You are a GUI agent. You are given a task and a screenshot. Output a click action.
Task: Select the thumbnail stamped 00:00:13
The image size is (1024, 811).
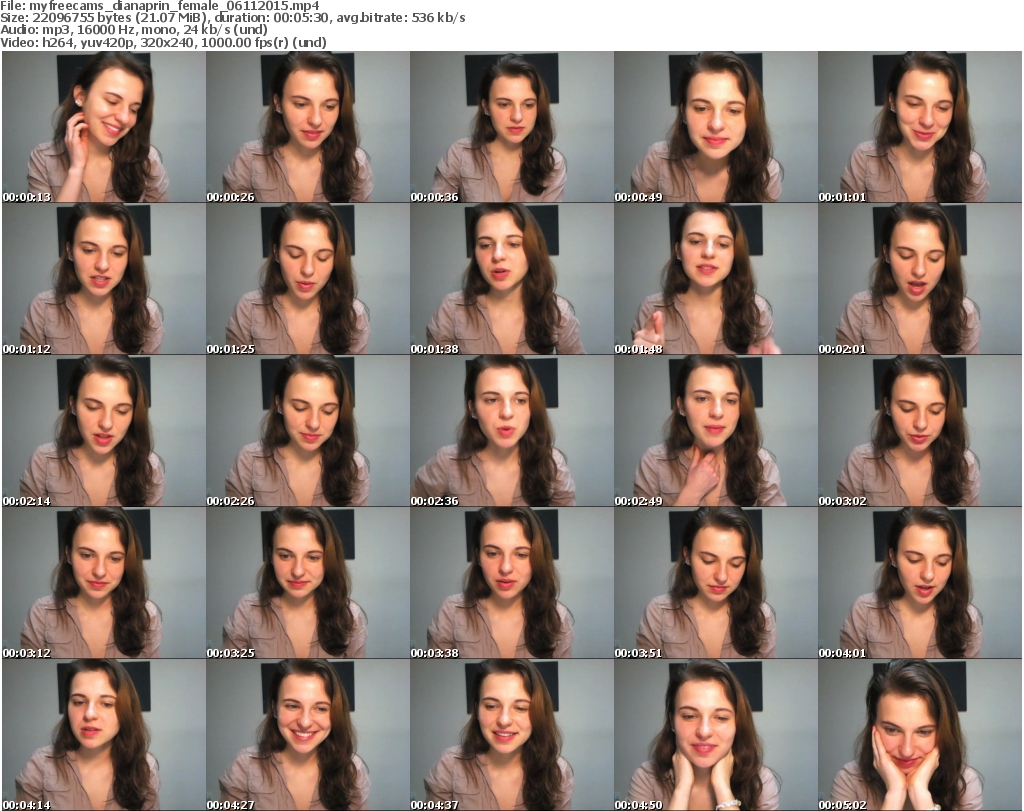pos(104,127)
